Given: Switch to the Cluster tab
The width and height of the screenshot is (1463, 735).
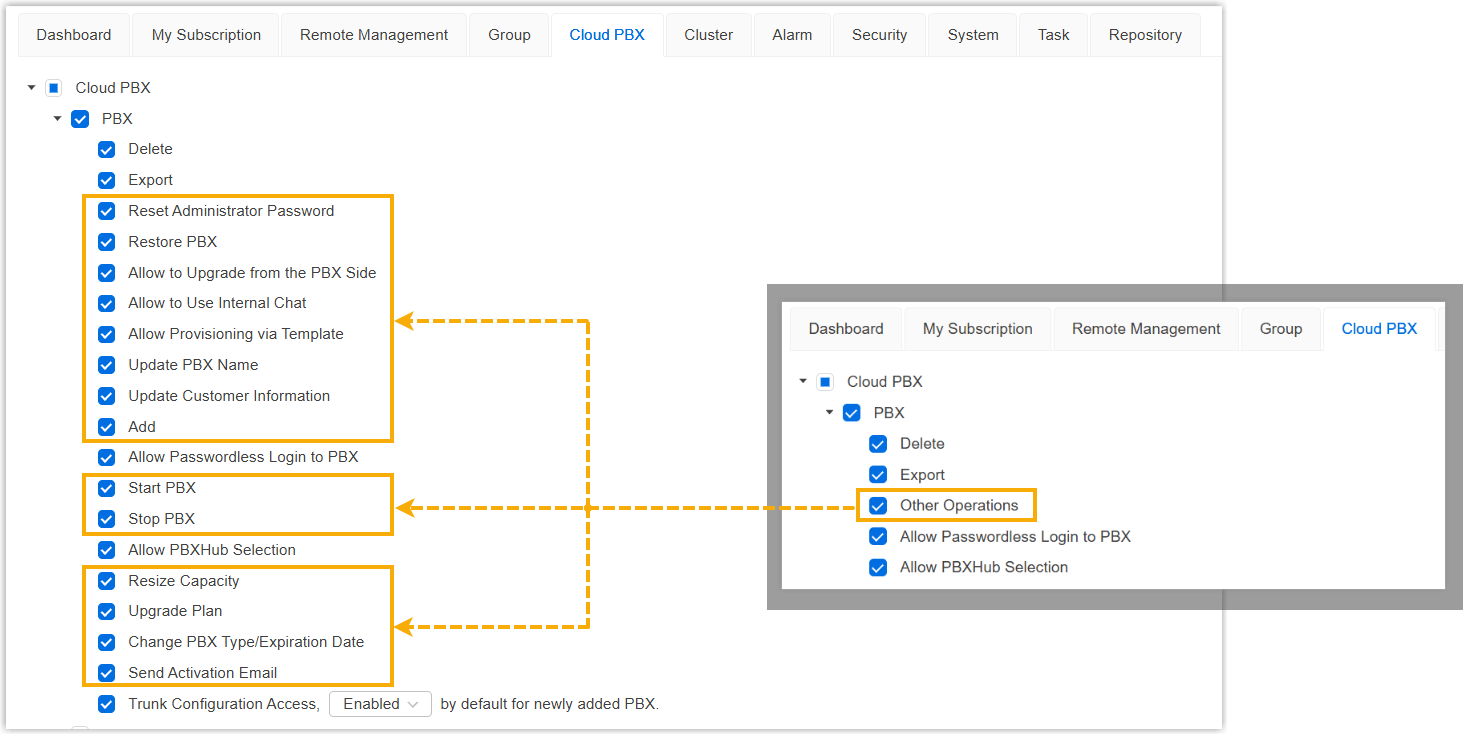Looking at the screenshot, I should [x=708, y=35].
